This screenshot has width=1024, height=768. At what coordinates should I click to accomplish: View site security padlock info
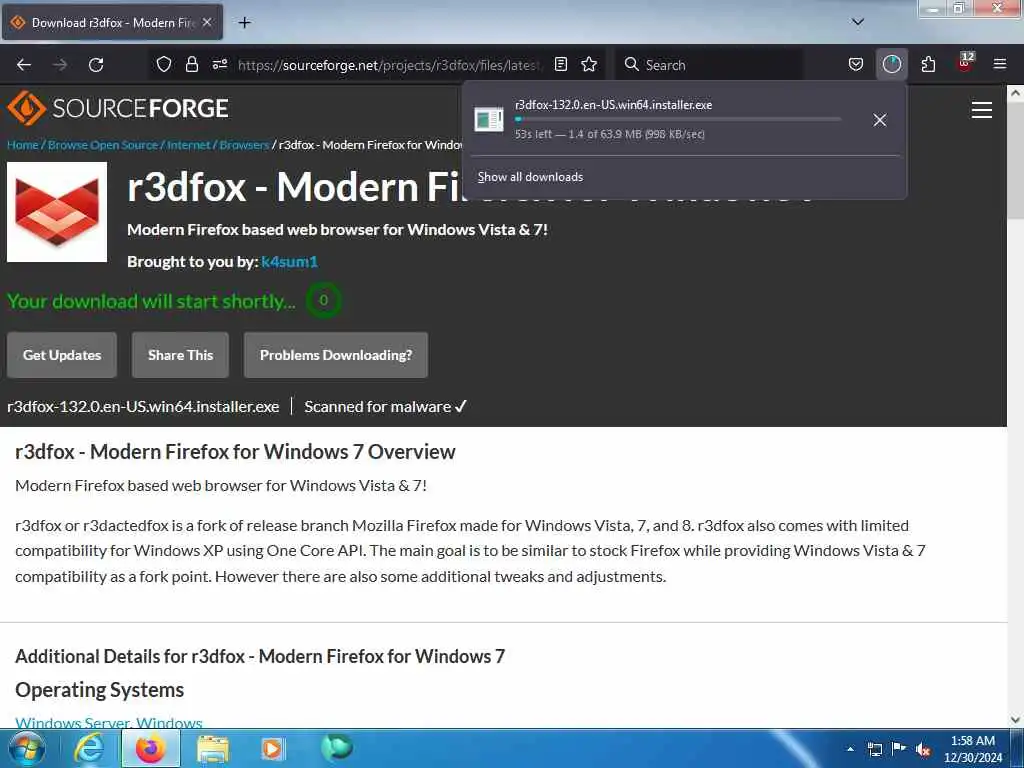(x=192, y=64)
